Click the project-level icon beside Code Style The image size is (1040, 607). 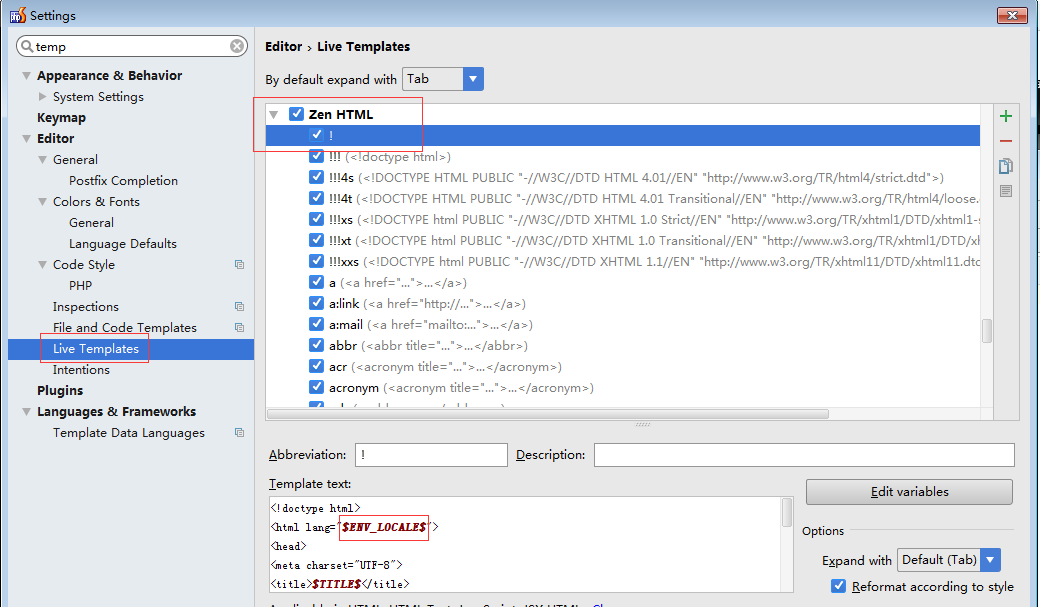pos(239,265)
